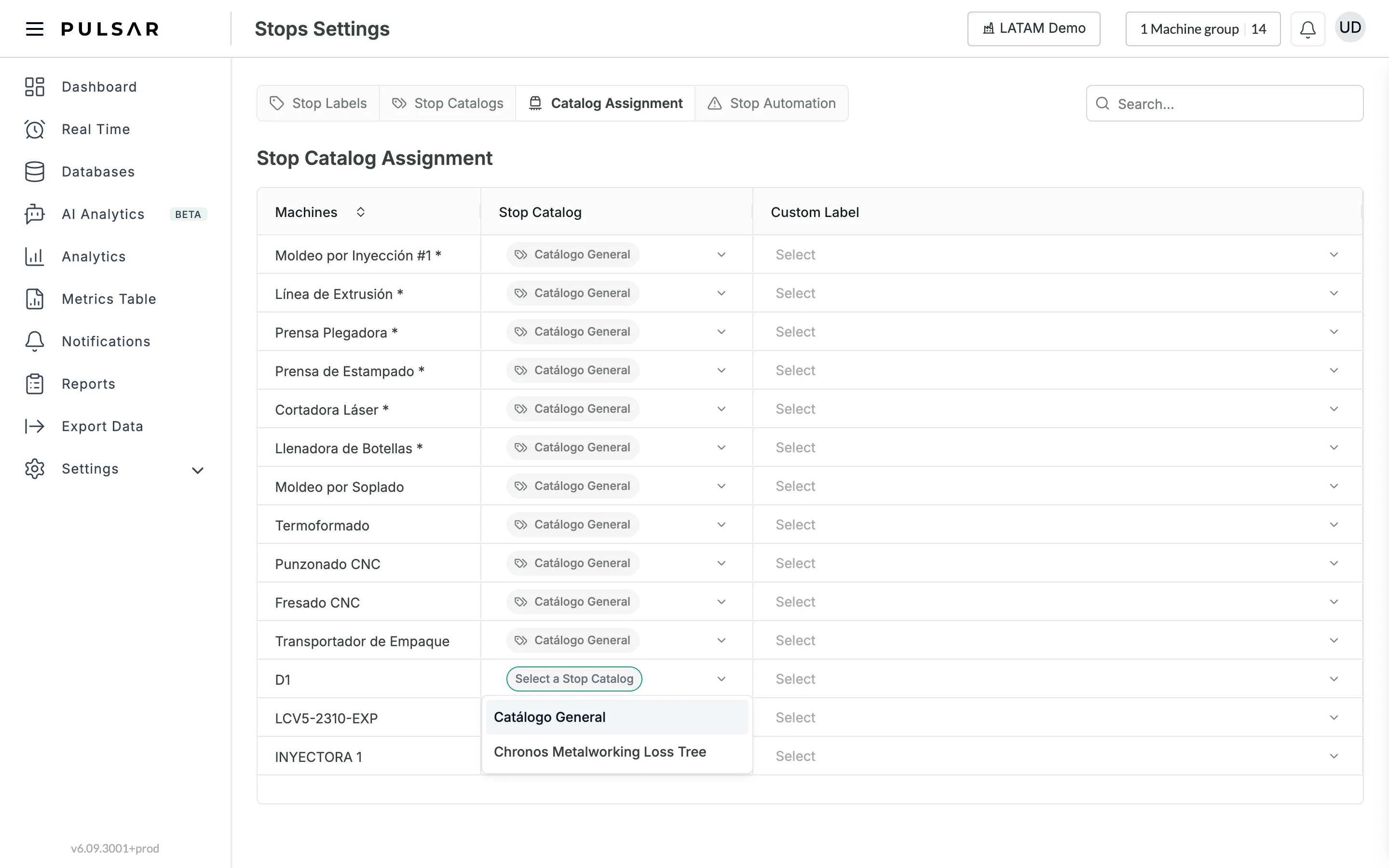Expand the Settings sidebar chevron

point(197,471)
